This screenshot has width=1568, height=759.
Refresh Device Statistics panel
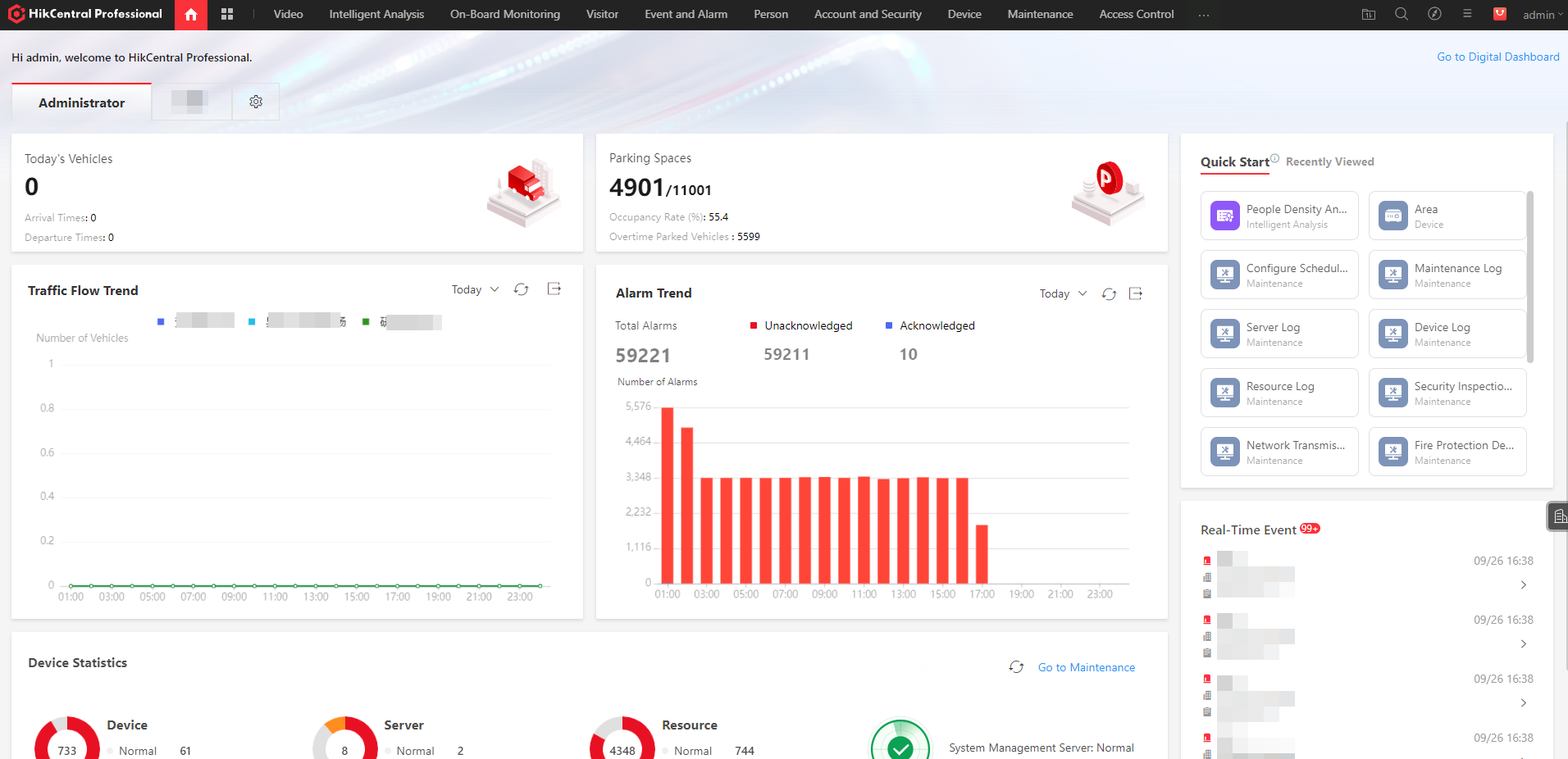(x=1016, y=667)
